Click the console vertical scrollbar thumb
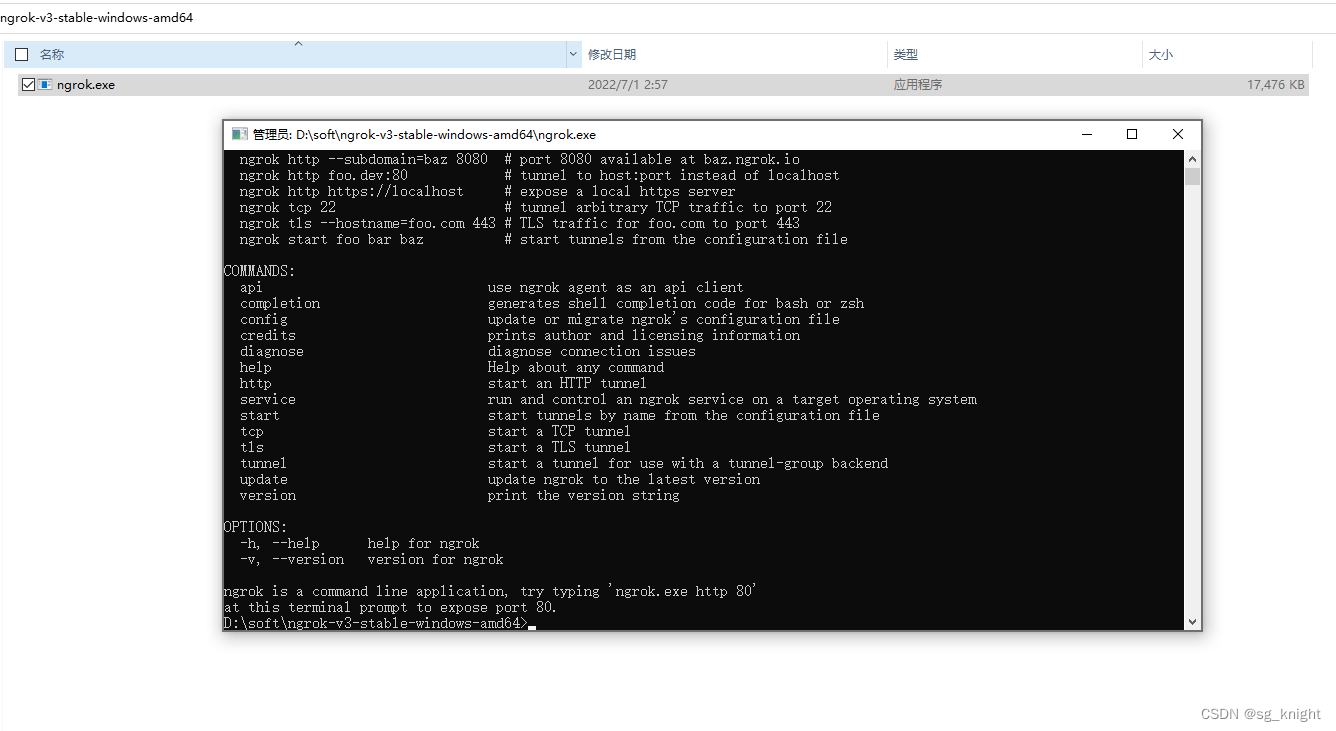This screenshot has width=1336, height=731. point(1192,177)
